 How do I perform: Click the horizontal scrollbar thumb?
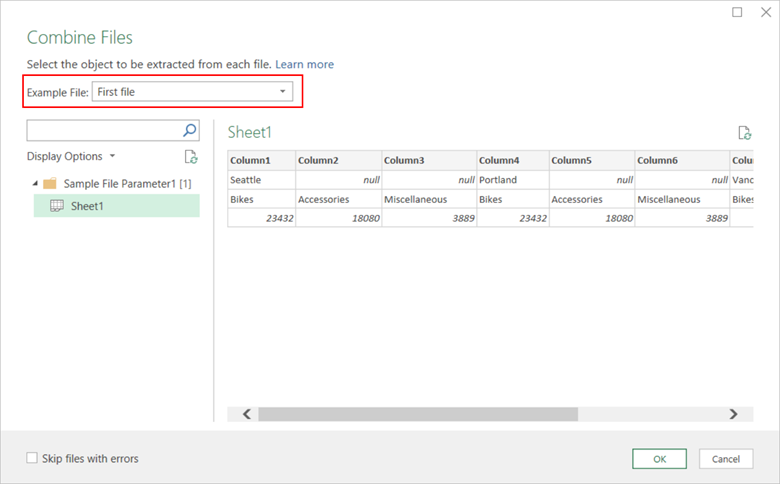(x=418, y=414)
